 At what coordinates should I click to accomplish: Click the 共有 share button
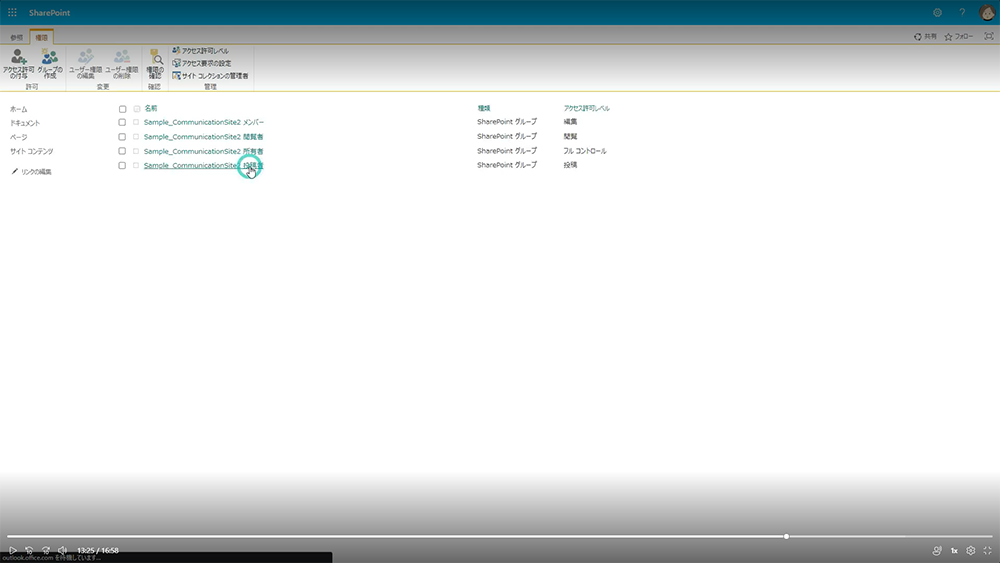coord(925,37)
